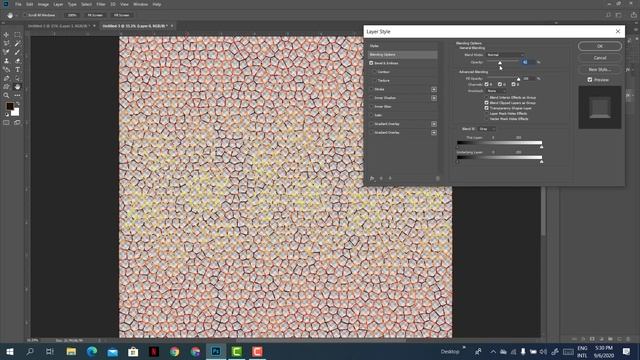Viewport: 640px width, 360px height.
Task: Click the Fill Opacity slider handle
Action: 518,79
